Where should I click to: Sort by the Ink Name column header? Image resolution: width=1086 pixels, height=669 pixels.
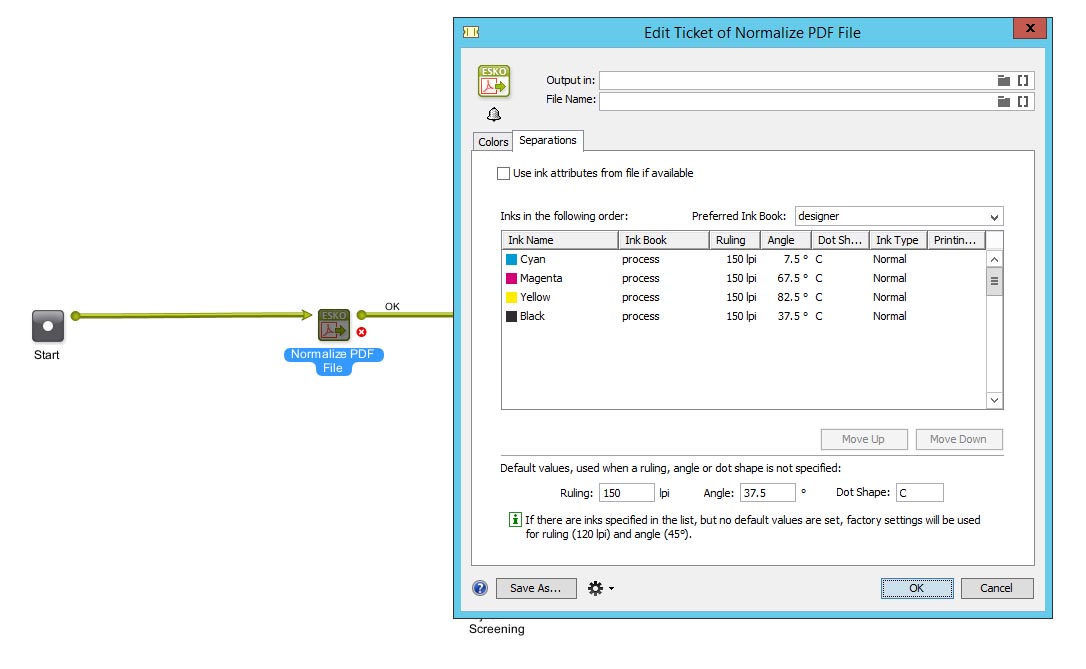point(560,240)
